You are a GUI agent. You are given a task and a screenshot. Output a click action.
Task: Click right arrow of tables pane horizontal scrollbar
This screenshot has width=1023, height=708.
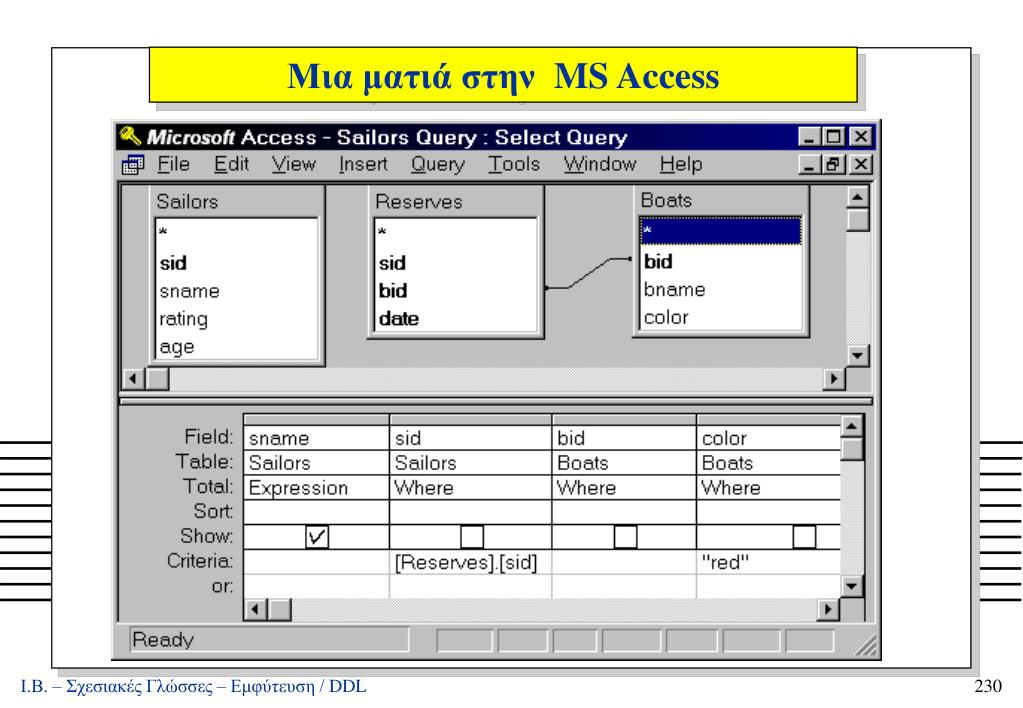click(x=834, y=378)
